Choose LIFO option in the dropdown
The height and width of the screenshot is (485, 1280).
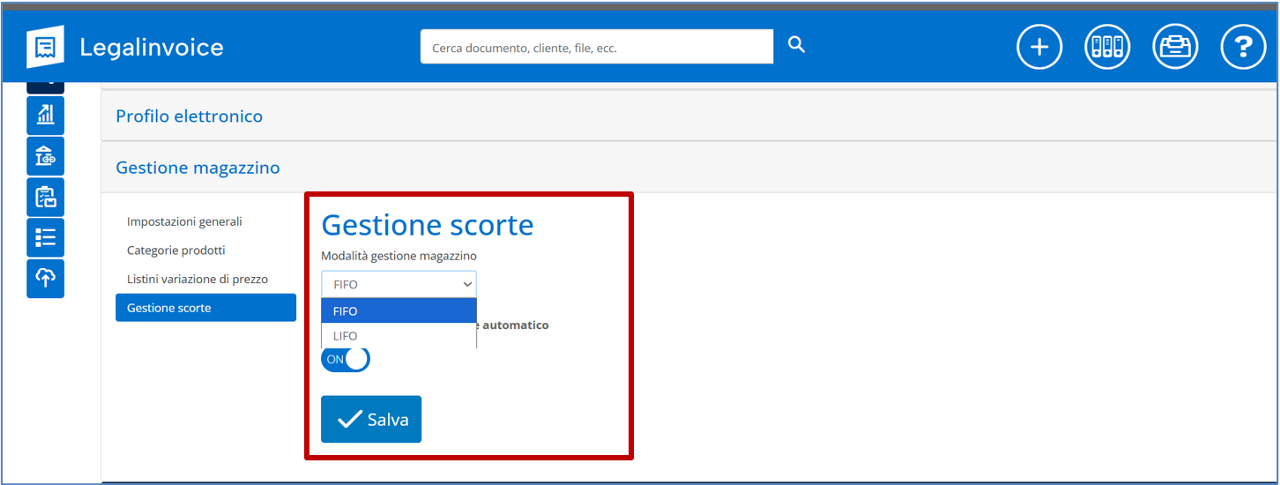click(x=399, y=336)
